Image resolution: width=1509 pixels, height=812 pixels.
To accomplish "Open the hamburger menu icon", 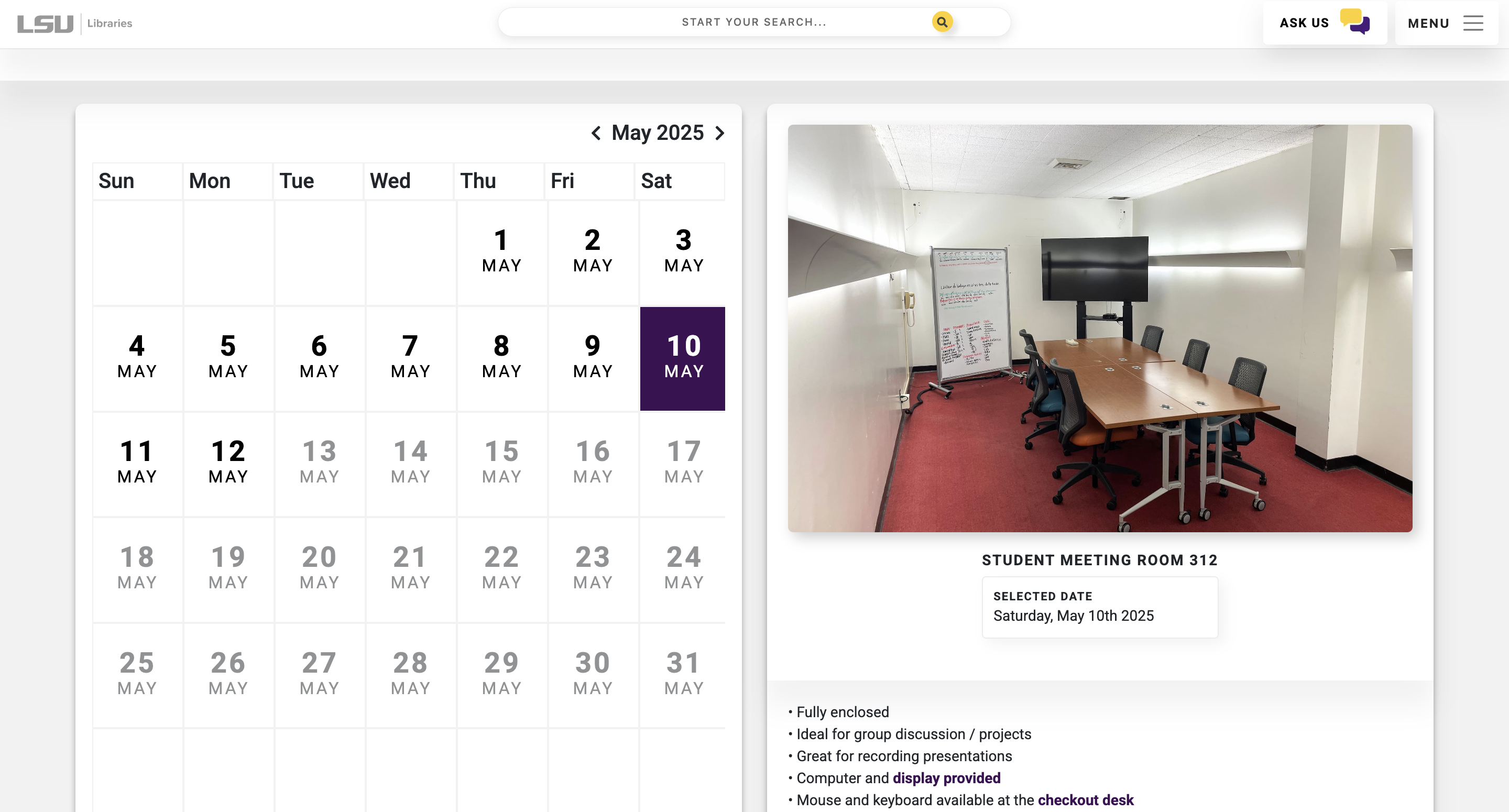I will 1473,24.
